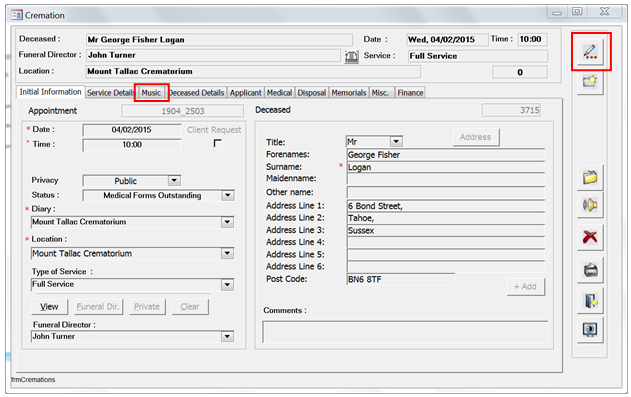This screenshot has height=397, width=631.
Task: Click the red X delete icon
Action: pyautogui.click(x=590, y=237)
